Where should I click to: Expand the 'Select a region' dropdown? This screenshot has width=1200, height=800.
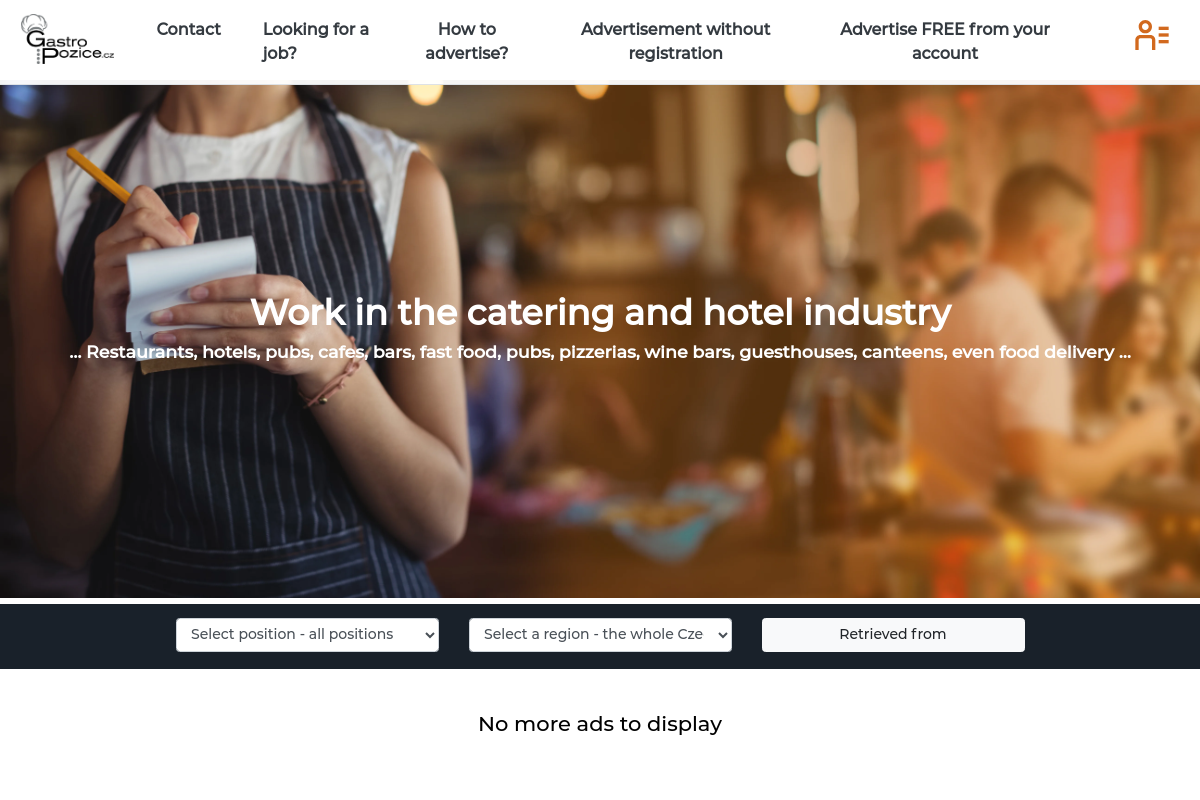(600, 635)
